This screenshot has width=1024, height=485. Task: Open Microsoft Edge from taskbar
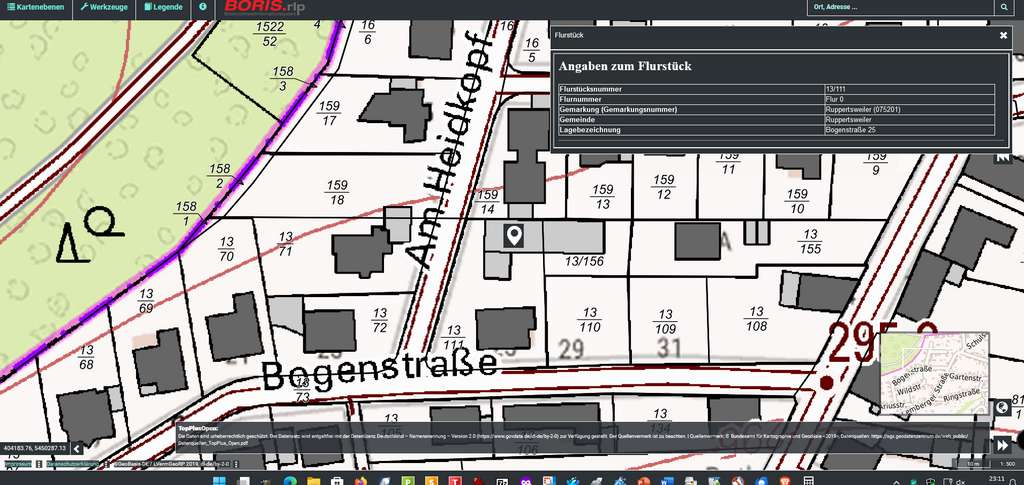click(x=290, y=480)
